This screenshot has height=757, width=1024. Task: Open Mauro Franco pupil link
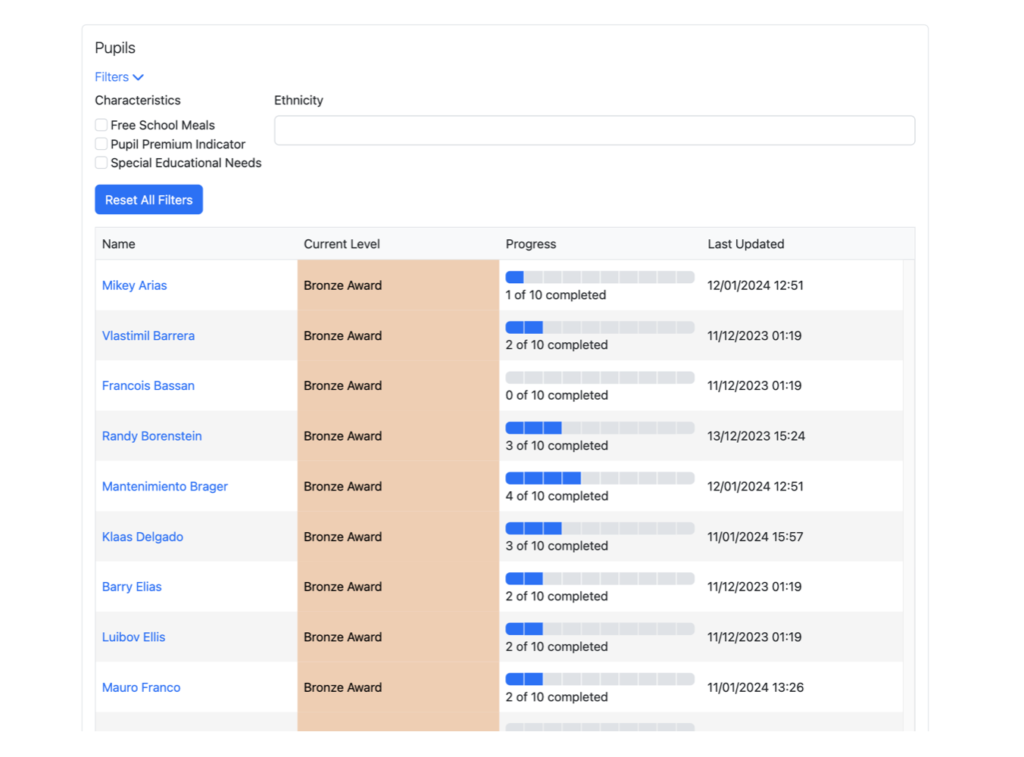point(141,688)
